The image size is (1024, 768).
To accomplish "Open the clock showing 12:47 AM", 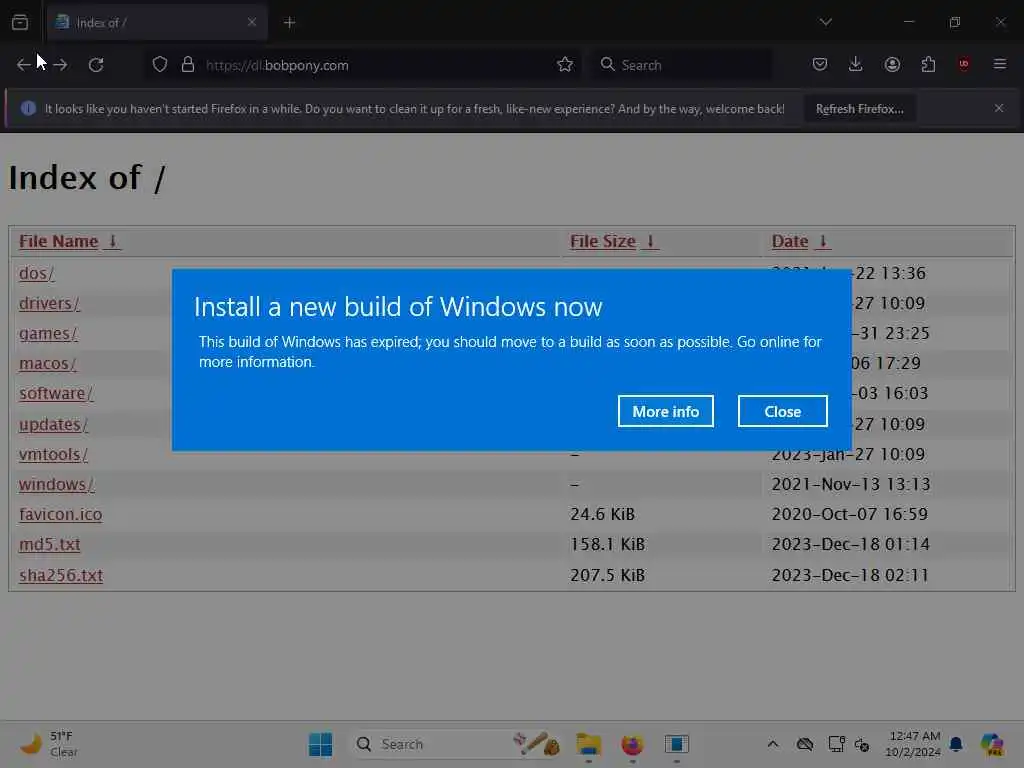I will (x=913, y=744).
